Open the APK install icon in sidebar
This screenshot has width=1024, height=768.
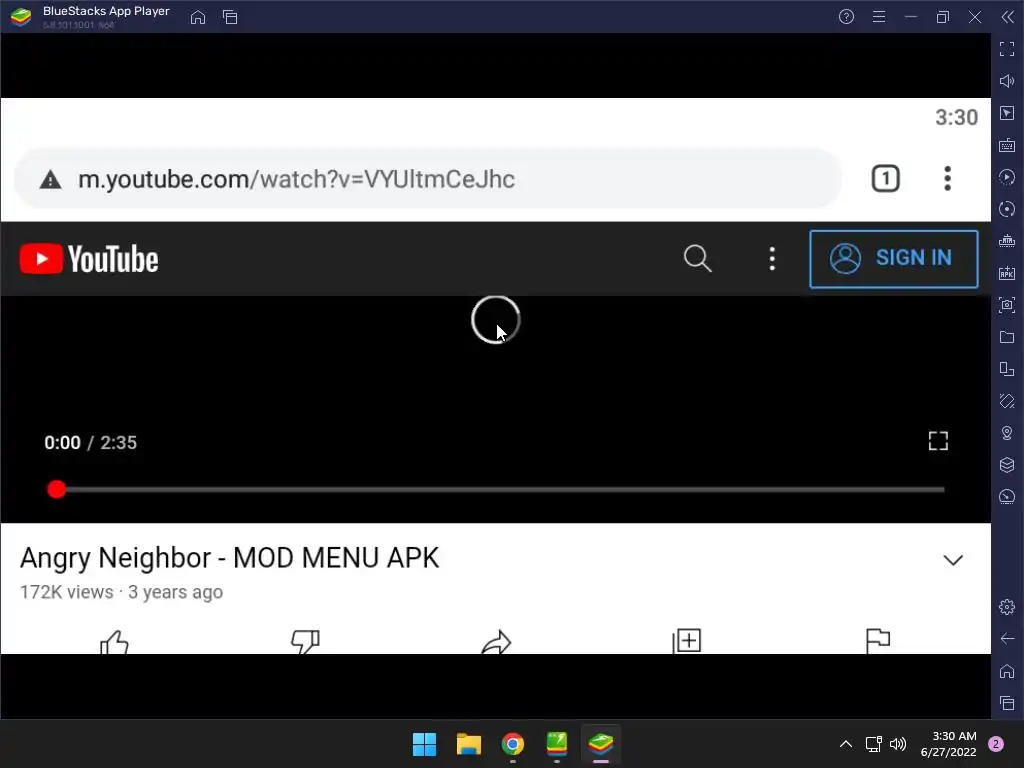[1007, 273]
